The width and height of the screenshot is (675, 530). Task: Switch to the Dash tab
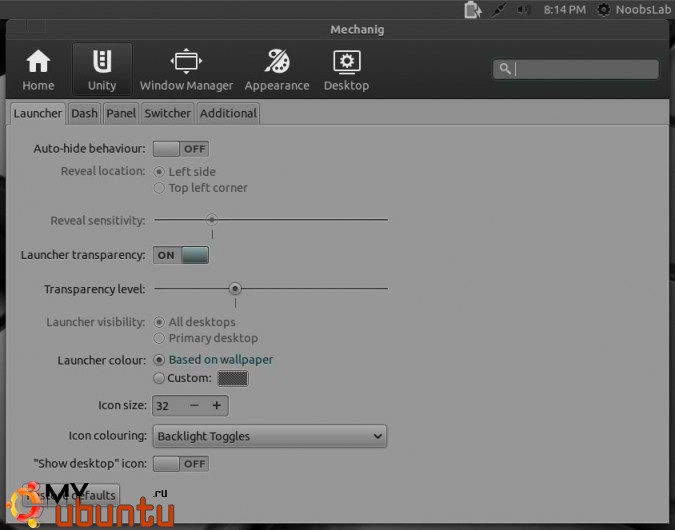84,113
